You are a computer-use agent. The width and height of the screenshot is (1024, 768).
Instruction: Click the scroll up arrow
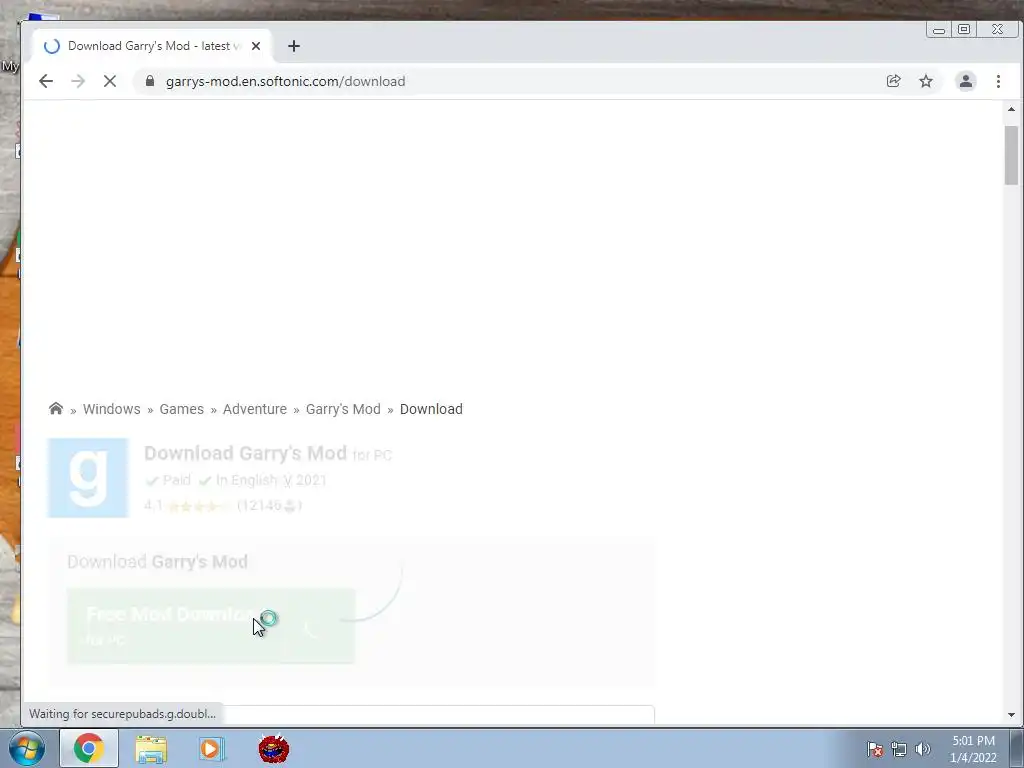click(x=1011, y=110)
